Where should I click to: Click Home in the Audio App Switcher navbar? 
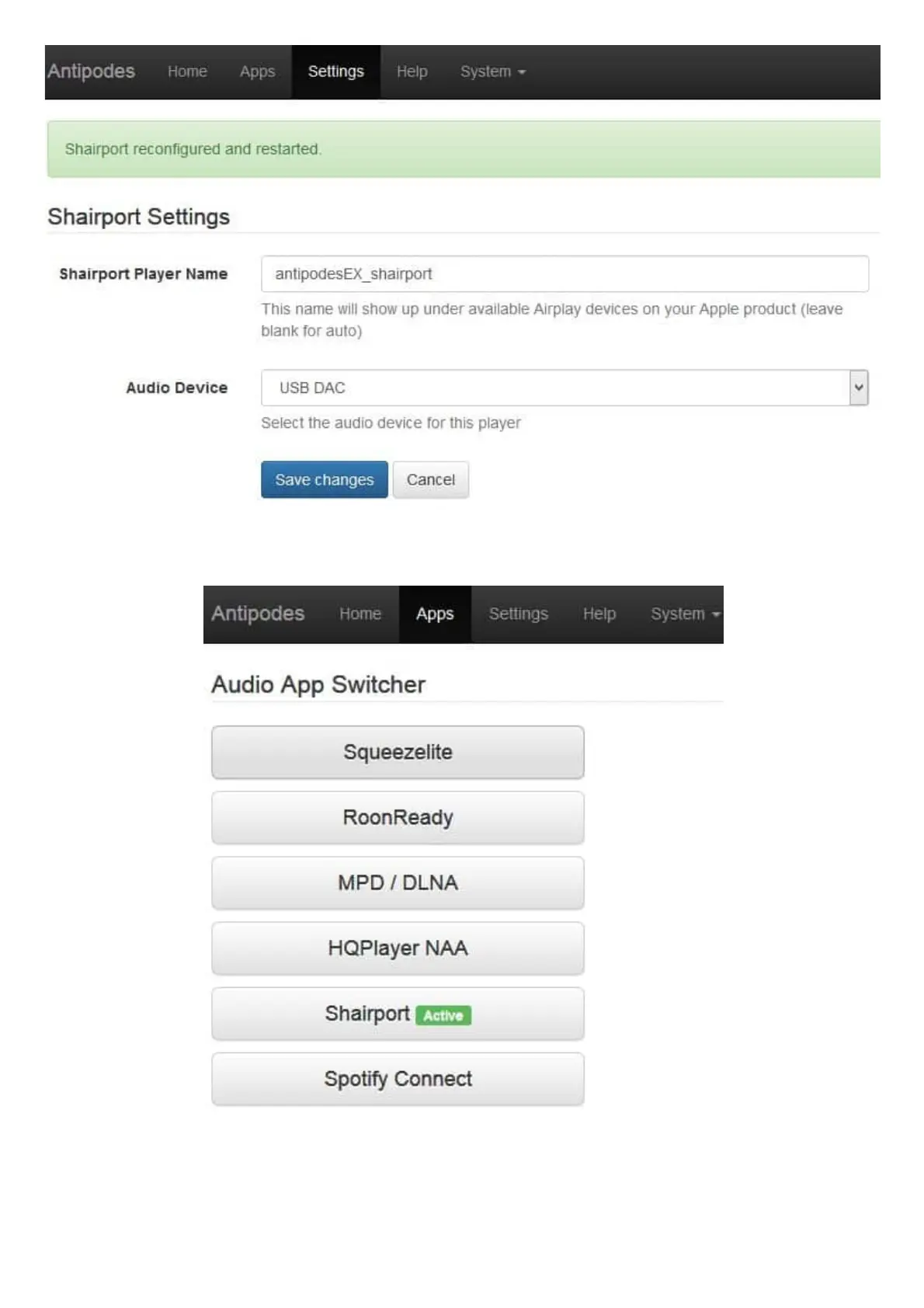[x=360, y=614]
